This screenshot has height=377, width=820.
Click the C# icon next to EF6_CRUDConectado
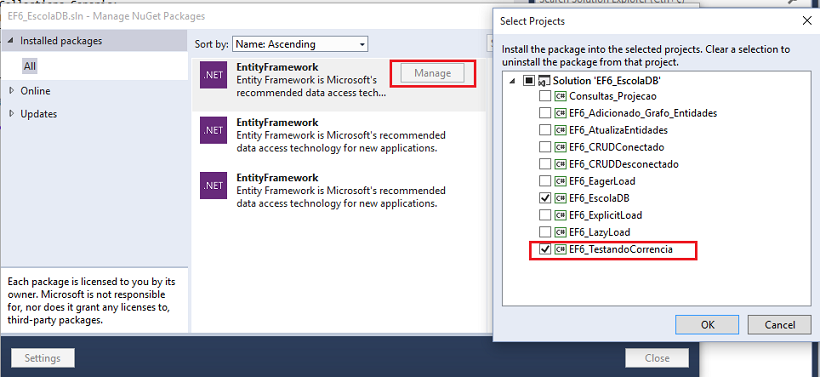tap(561, 147)
